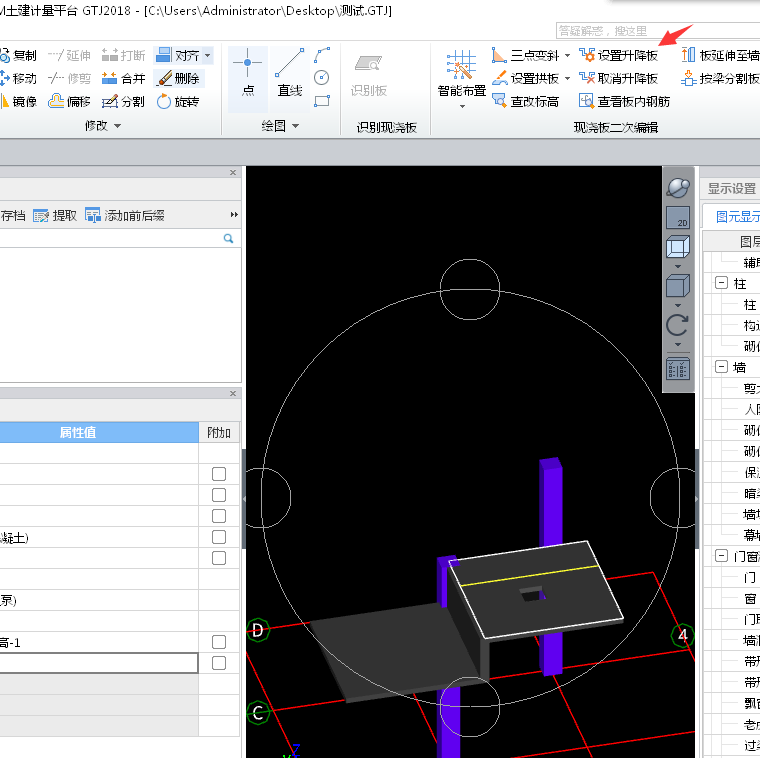Click the solid cube display icon
The height and width of the screenshot is (758, 760).
point(678,286)
